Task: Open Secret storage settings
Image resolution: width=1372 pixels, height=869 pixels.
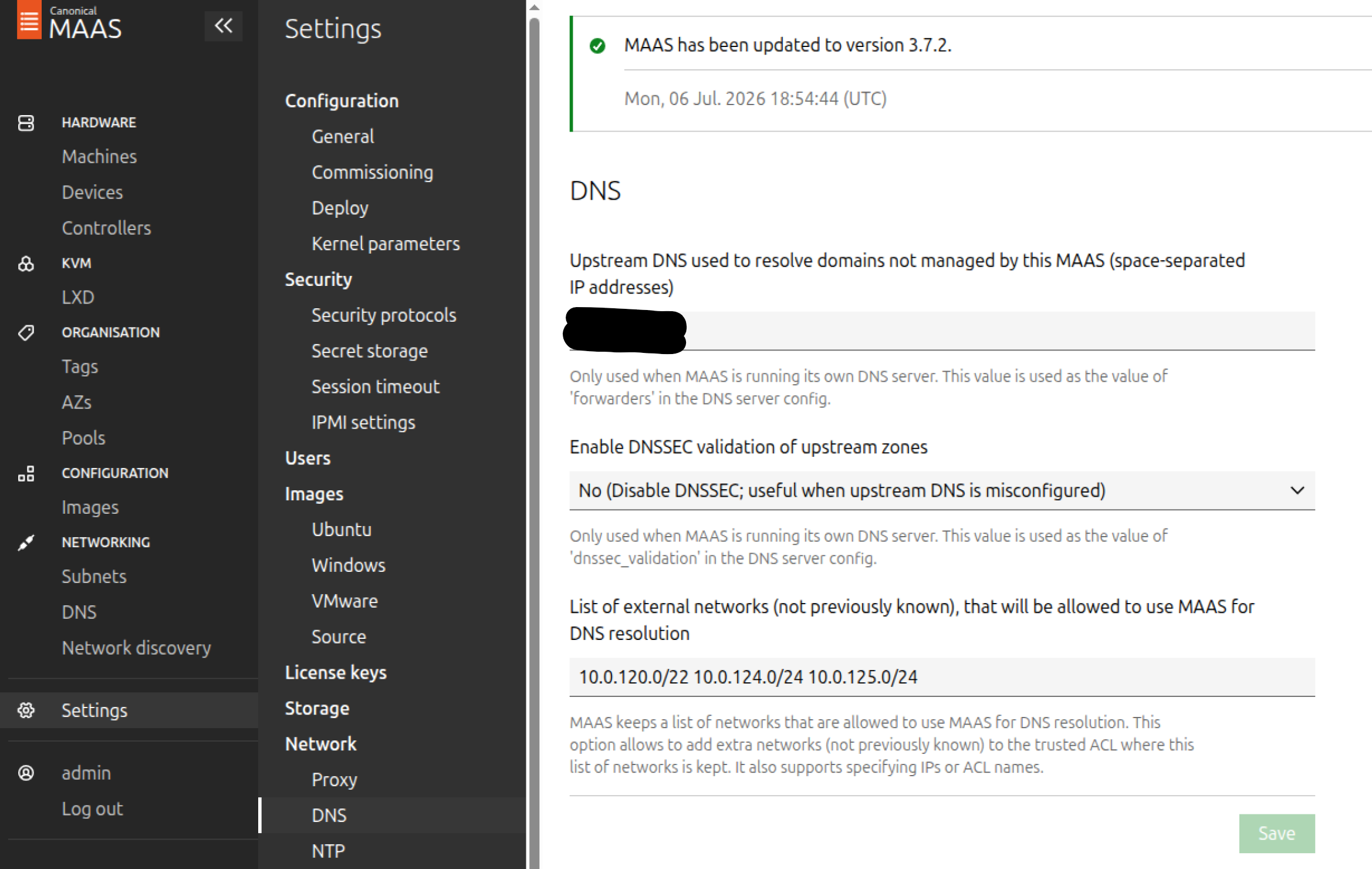Action: tap(370, 352)
